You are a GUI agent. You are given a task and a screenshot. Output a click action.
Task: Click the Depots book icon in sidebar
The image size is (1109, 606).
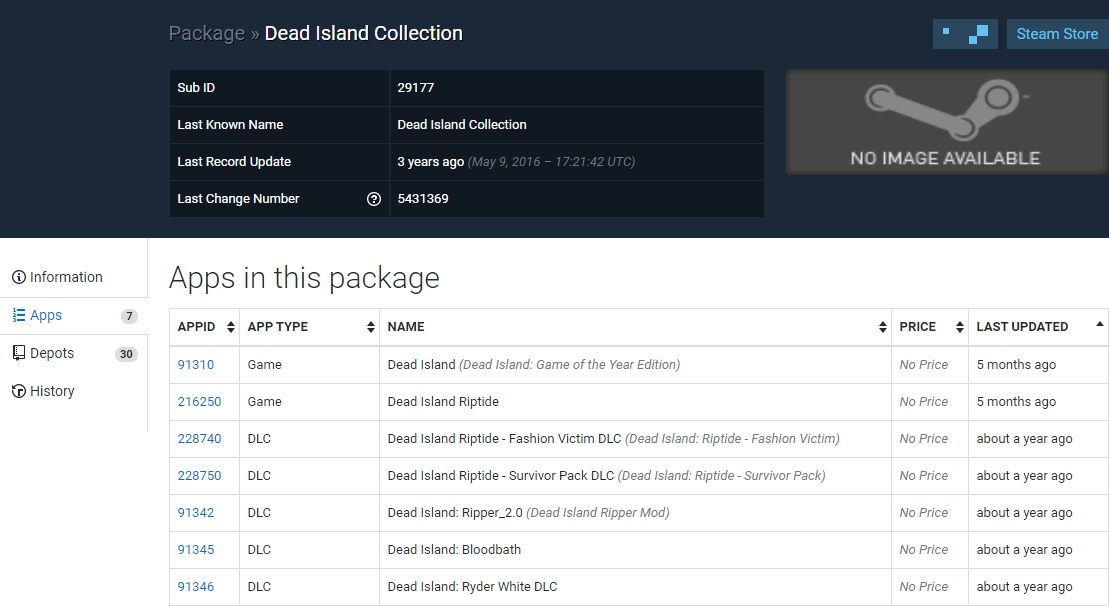[x=19, y=353]
